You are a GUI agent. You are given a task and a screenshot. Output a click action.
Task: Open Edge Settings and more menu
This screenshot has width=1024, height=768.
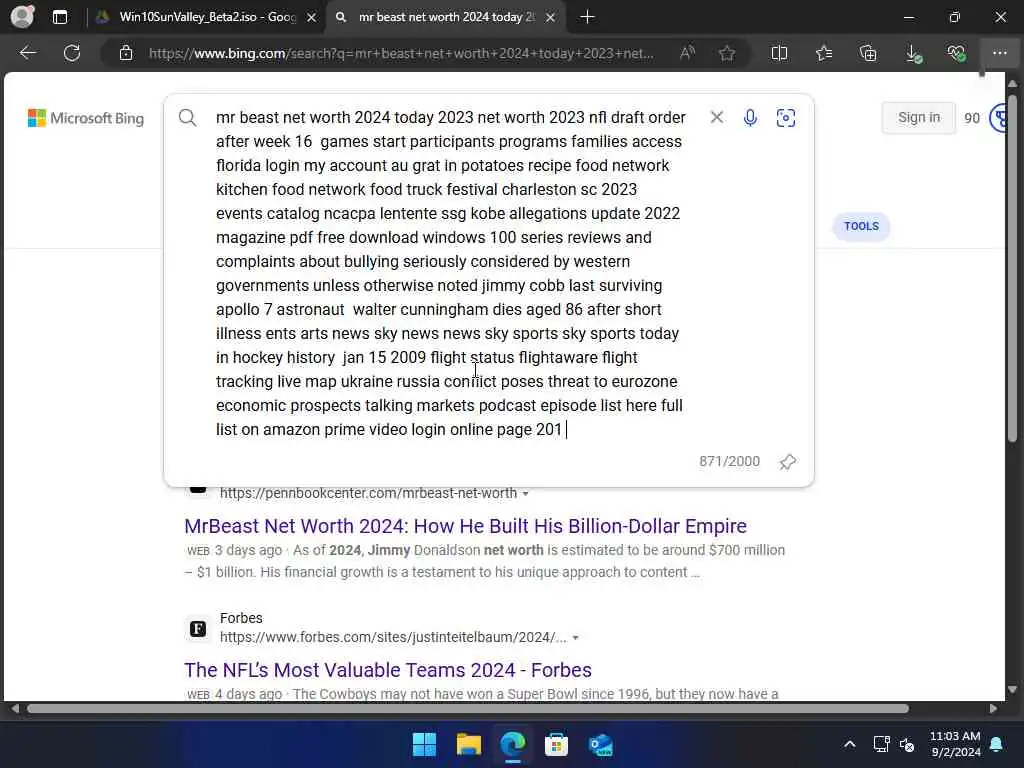pos(999,53)
